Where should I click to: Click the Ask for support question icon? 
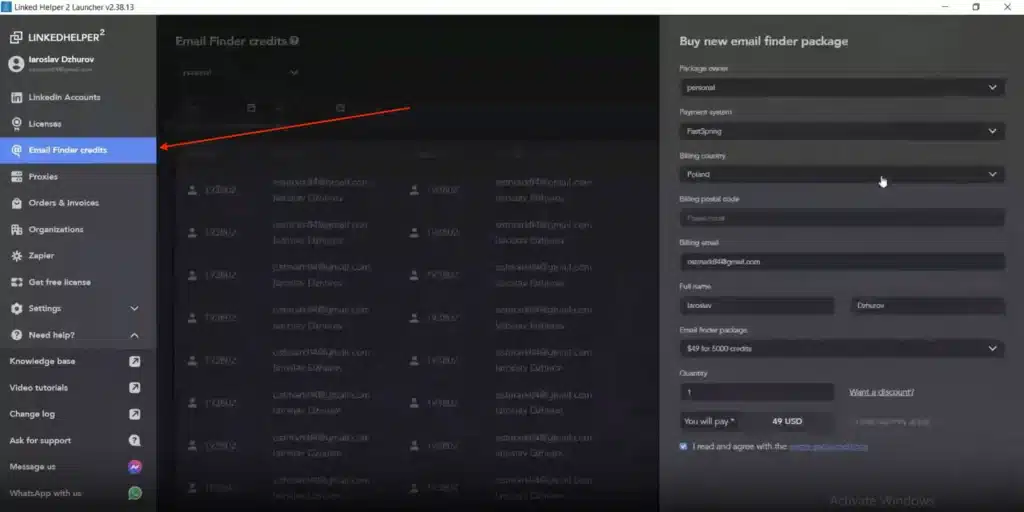click(x=135, y=440)
